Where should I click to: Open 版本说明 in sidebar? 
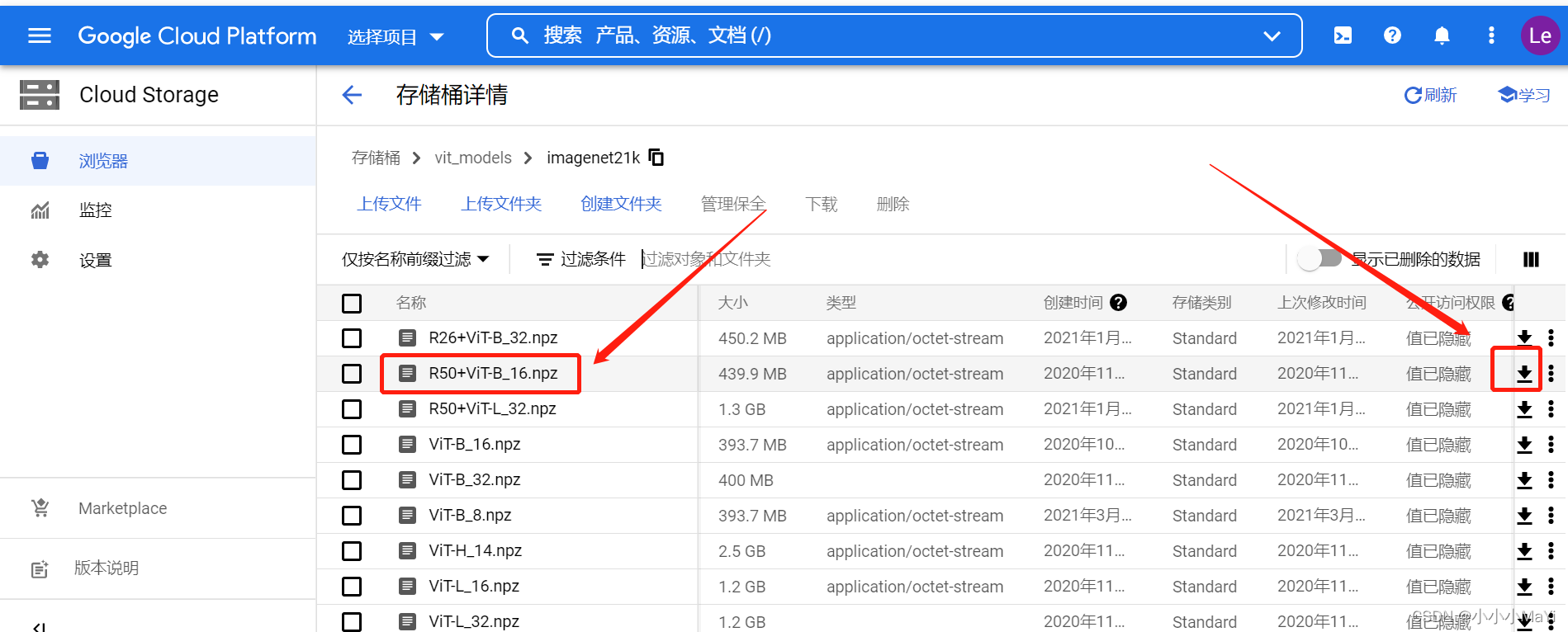click(x=158, y=568)
